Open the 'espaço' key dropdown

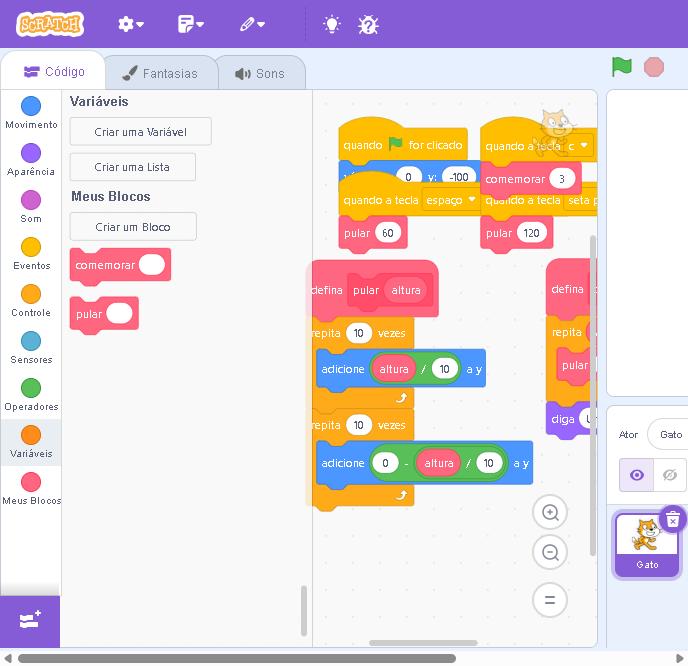(450, 200)
